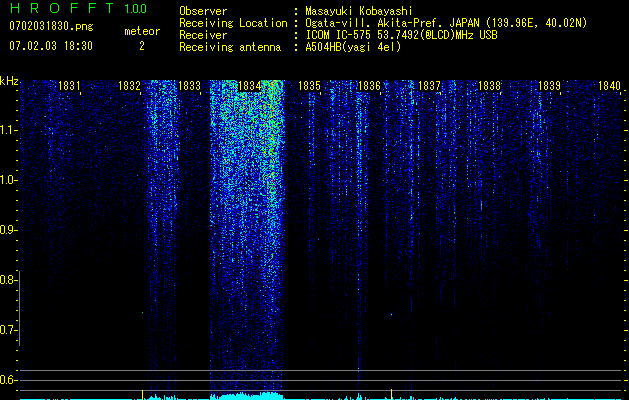Click the HROFFT 1.0.0 title text
The height and width of the screenshot is (400, 629).
[x=78, y=8]
